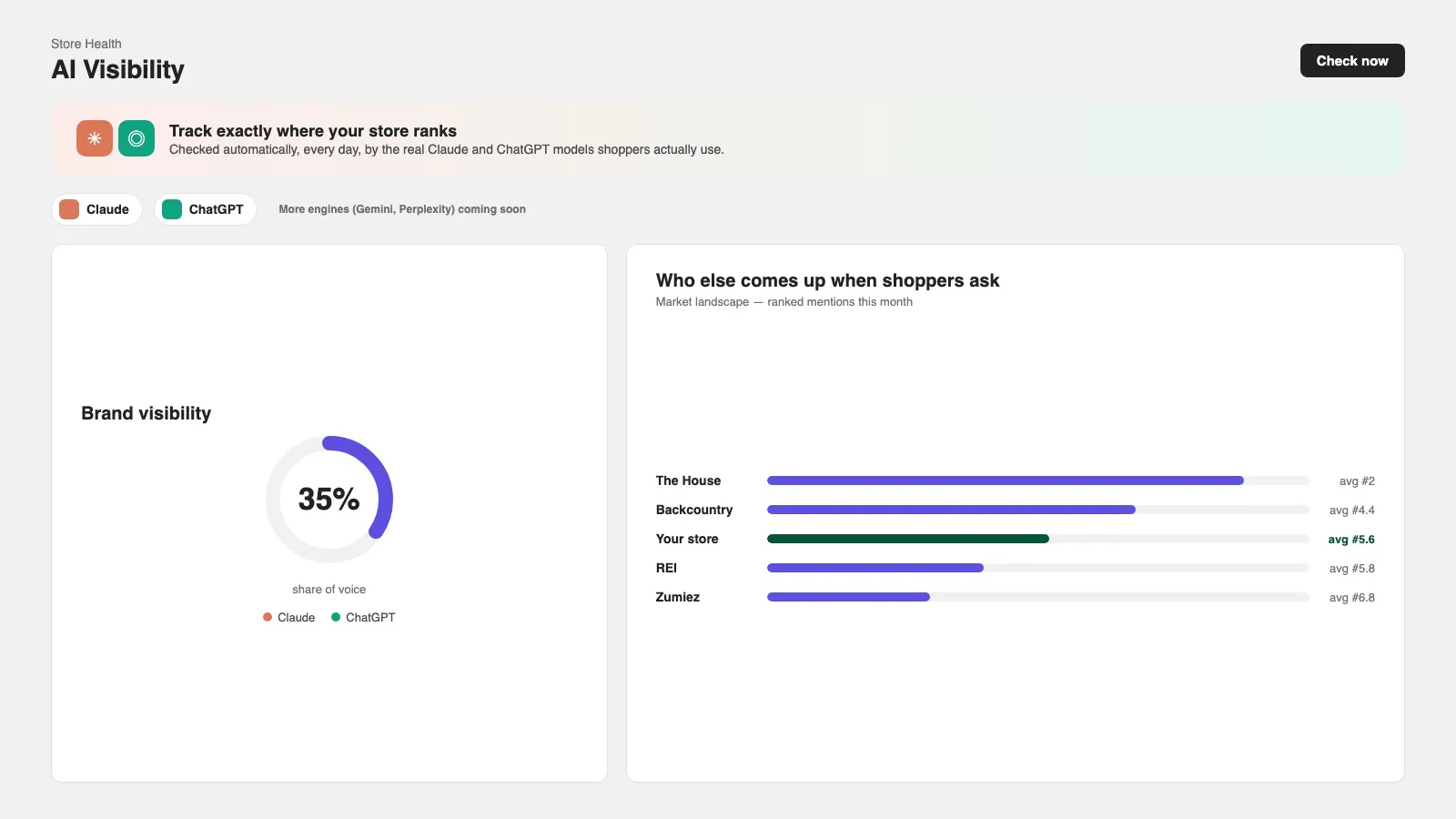
Task: Toggle the Claude engine filter chip
Action: point(96,209)
